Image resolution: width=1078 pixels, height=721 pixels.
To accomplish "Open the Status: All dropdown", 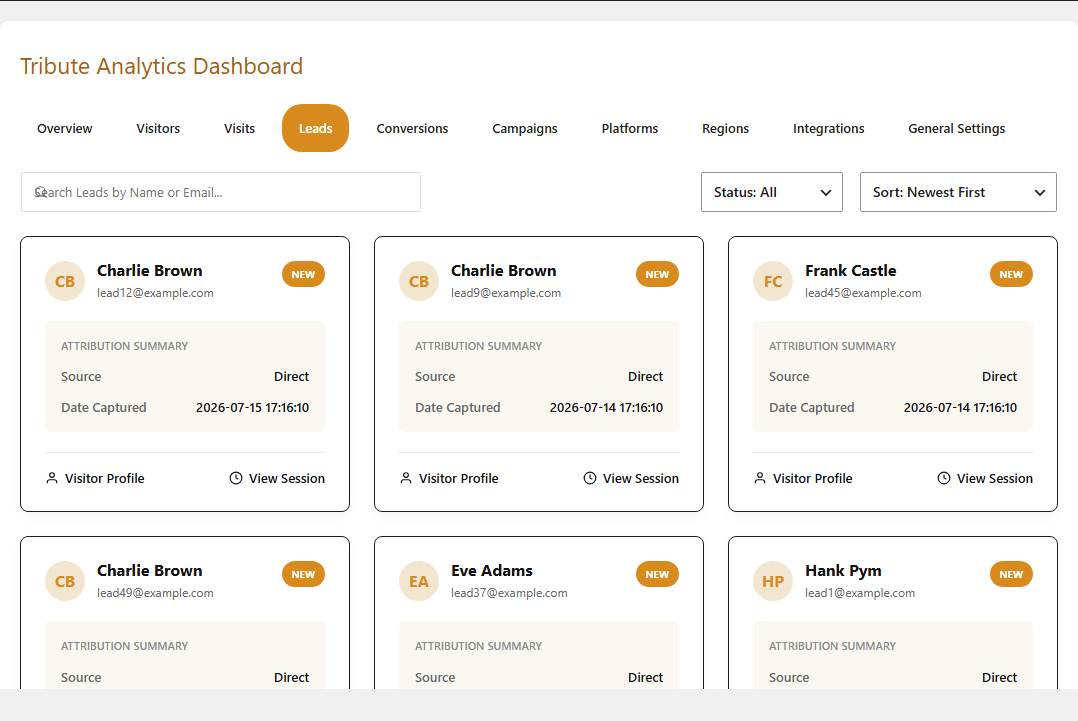I will pyautogui.click(x=771, y=192).
